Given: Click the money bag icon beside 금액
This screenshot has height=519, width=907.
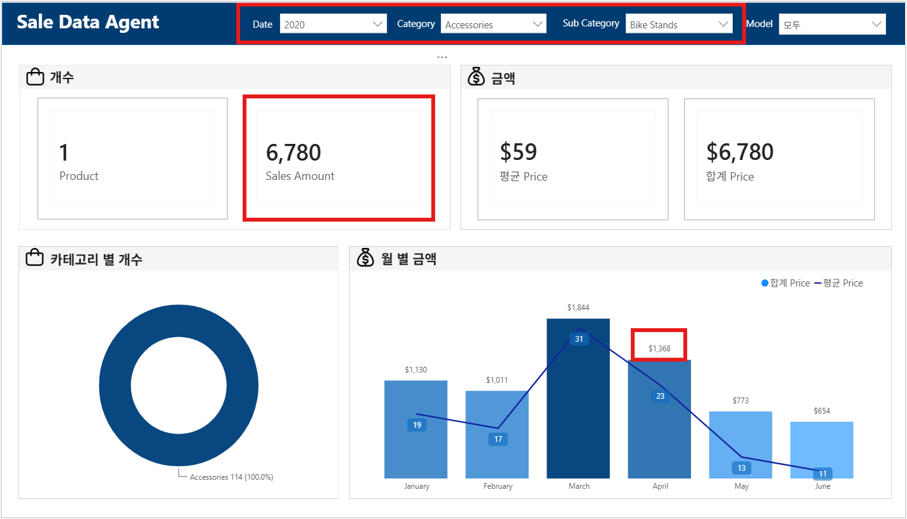Looking at the screenshot, I should click(x=476, y=76).
